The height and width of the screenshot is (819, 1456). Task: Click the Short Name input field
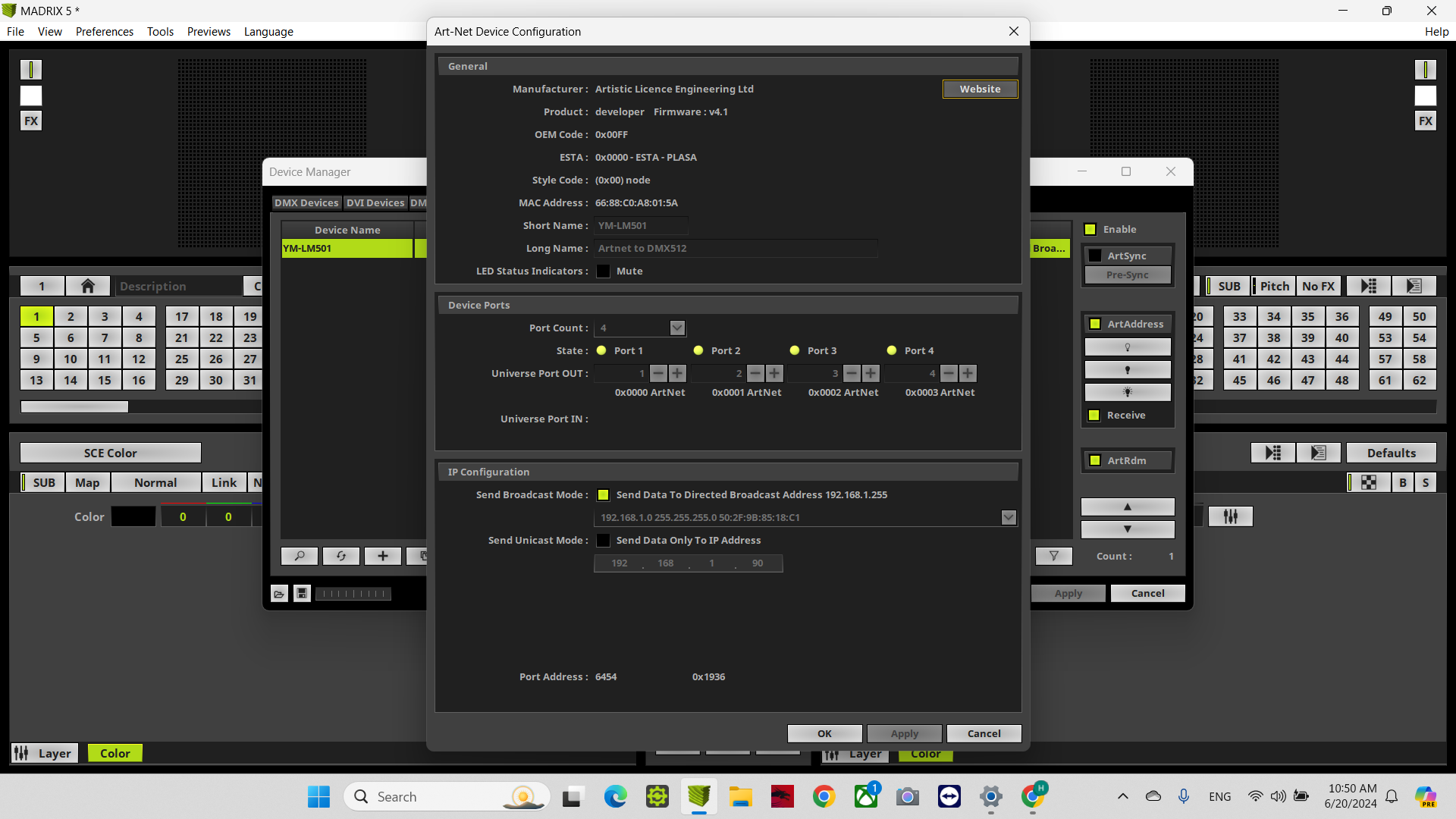tap(641, 225)
